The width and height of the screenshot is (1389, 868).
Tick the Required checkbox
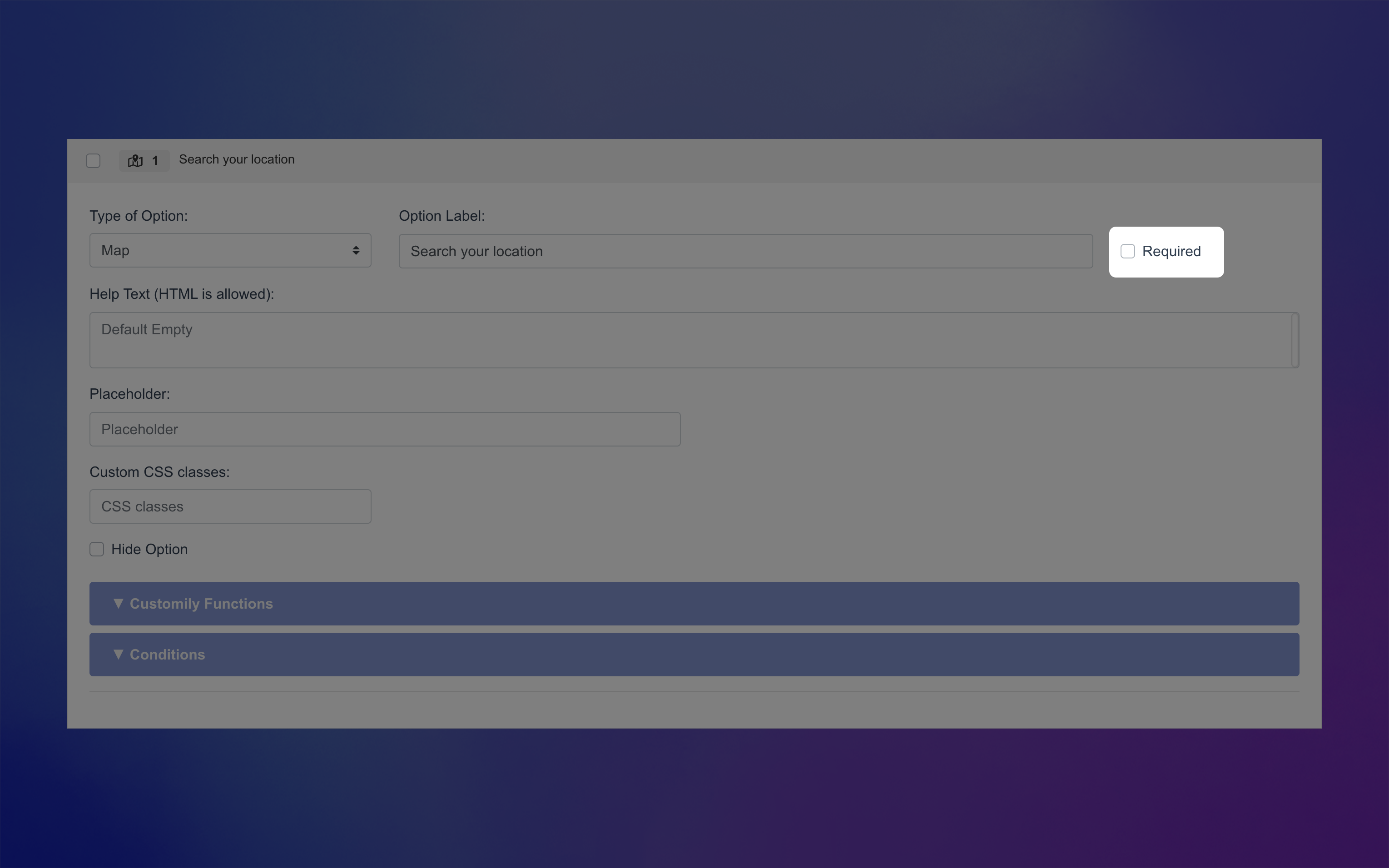(x=1127, y=252)
